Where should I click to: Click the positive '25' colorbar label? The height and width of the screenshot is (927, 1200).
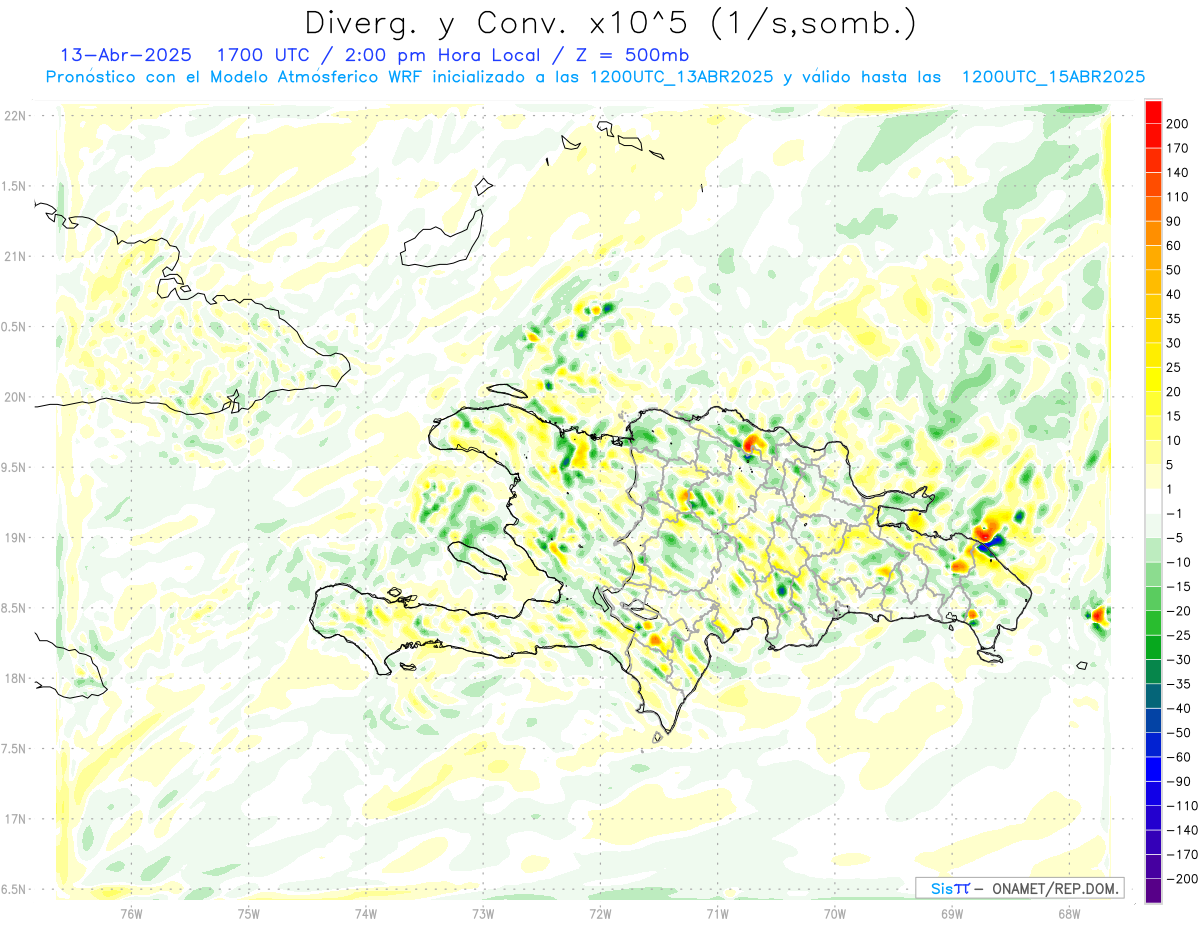coord(1174,367)
